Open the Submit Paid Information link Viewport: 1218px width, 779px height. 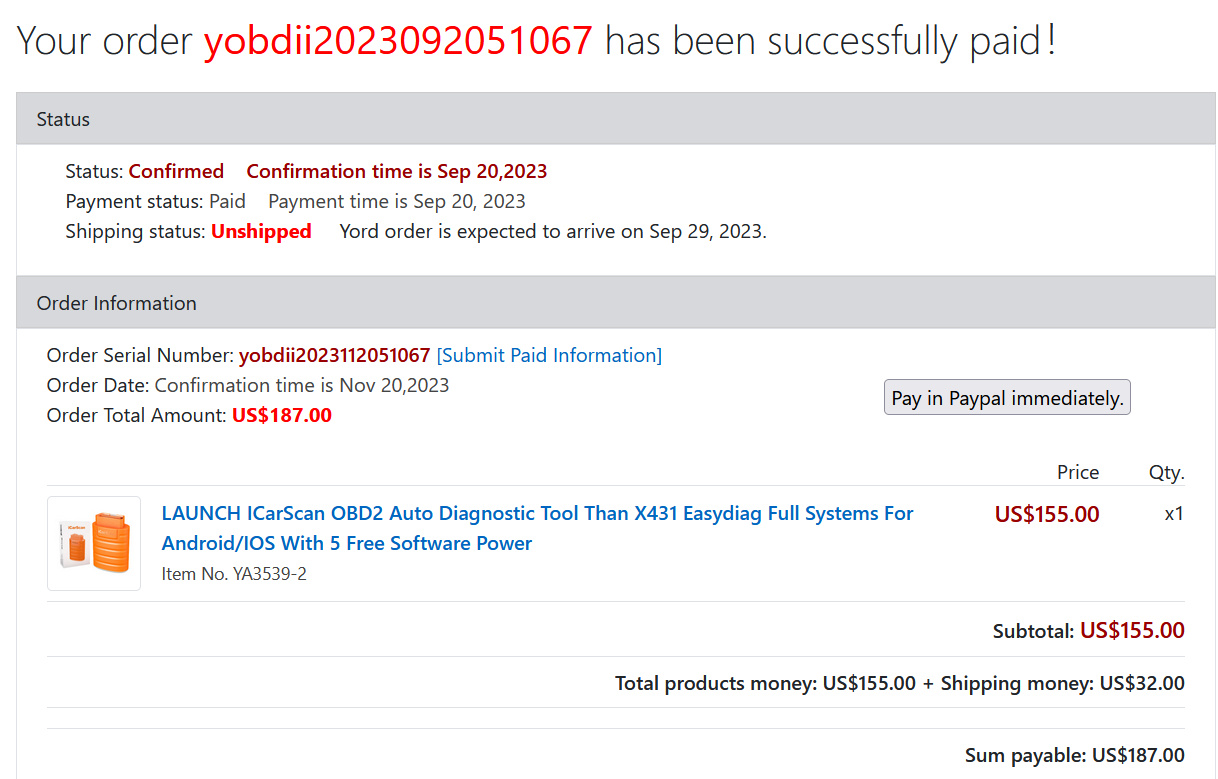pos(549,355)
